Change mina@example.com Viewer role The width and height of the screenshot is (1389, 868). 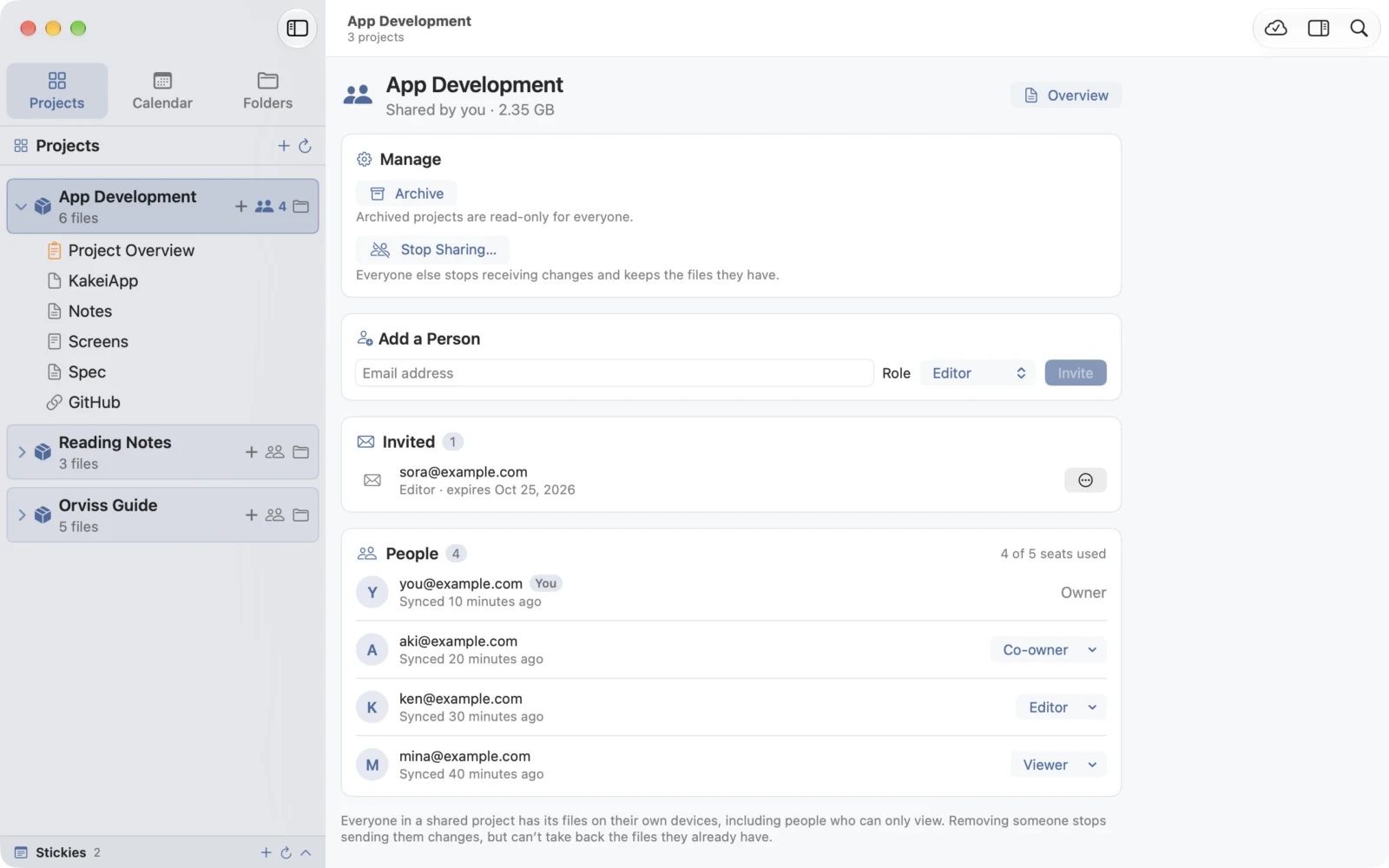1059,765
